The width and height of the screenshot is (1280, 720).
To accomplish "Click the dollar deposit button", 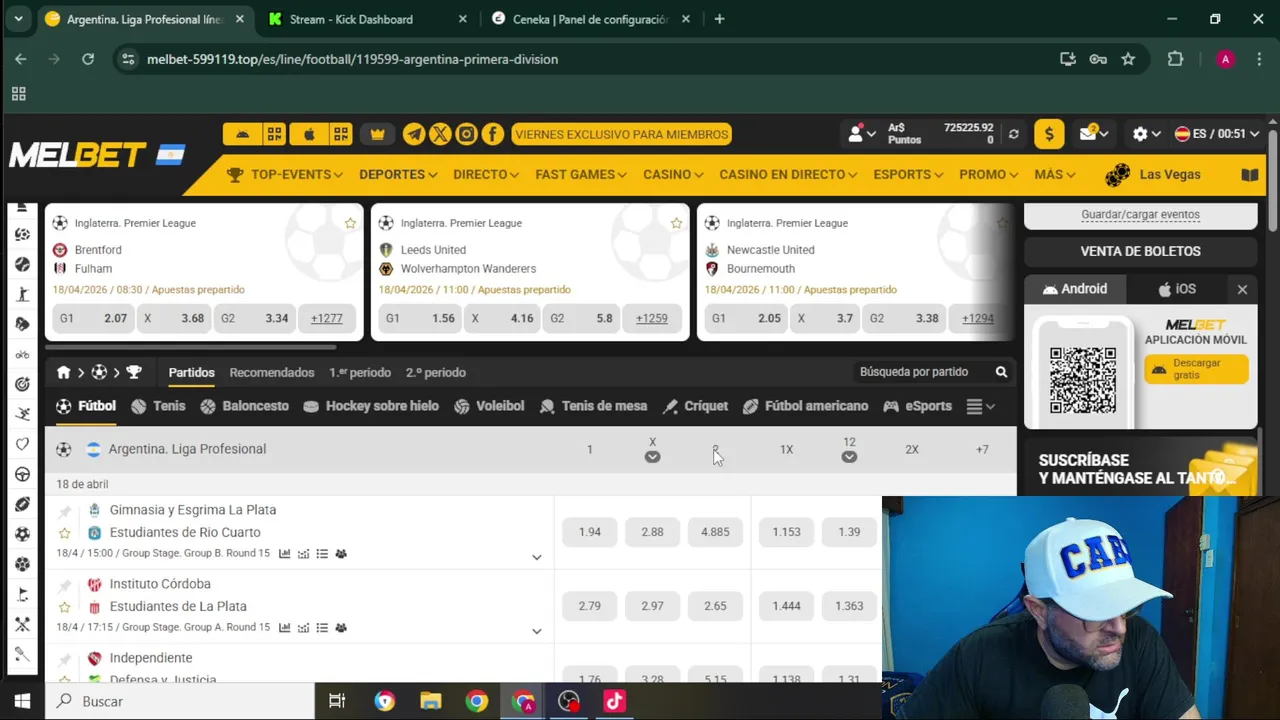I will (1049, 134).
